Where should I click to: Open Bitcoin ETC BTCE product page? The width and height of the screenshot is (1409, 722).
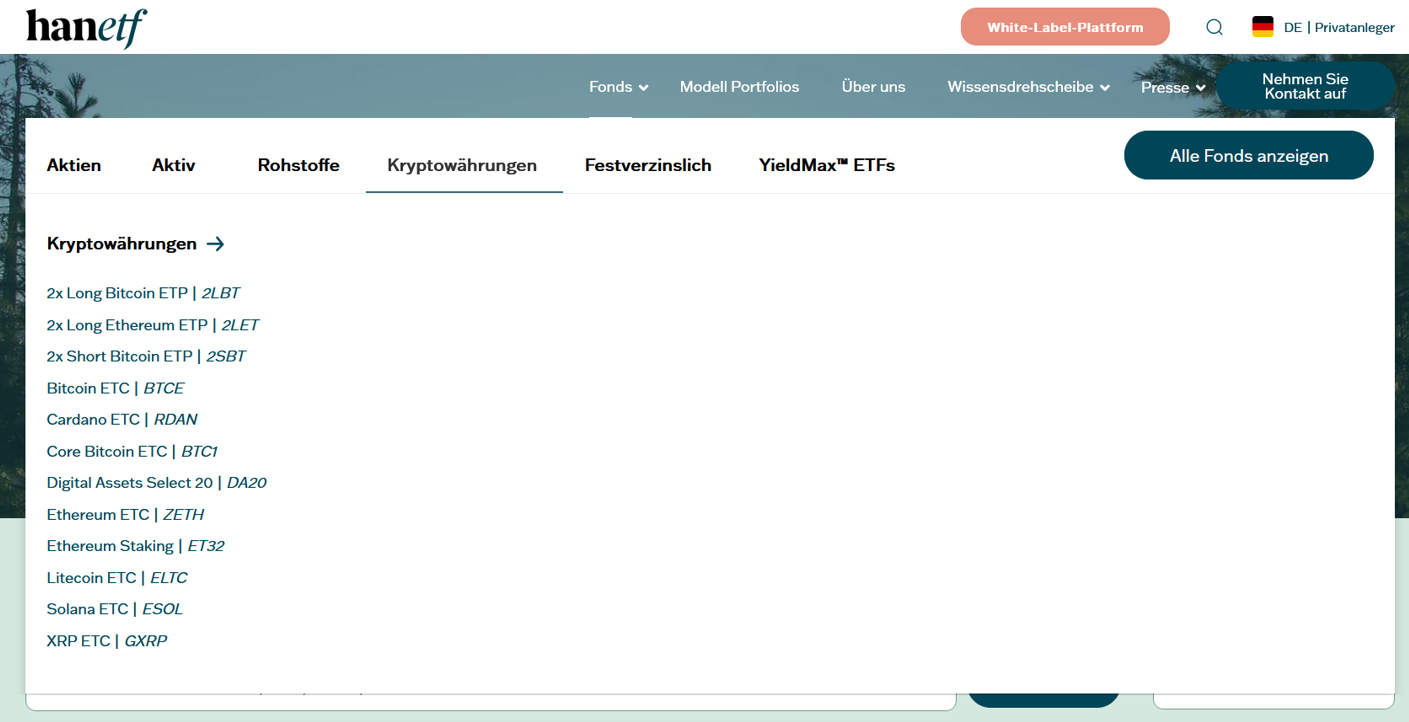pyautogui.click(x=115, y=388)
